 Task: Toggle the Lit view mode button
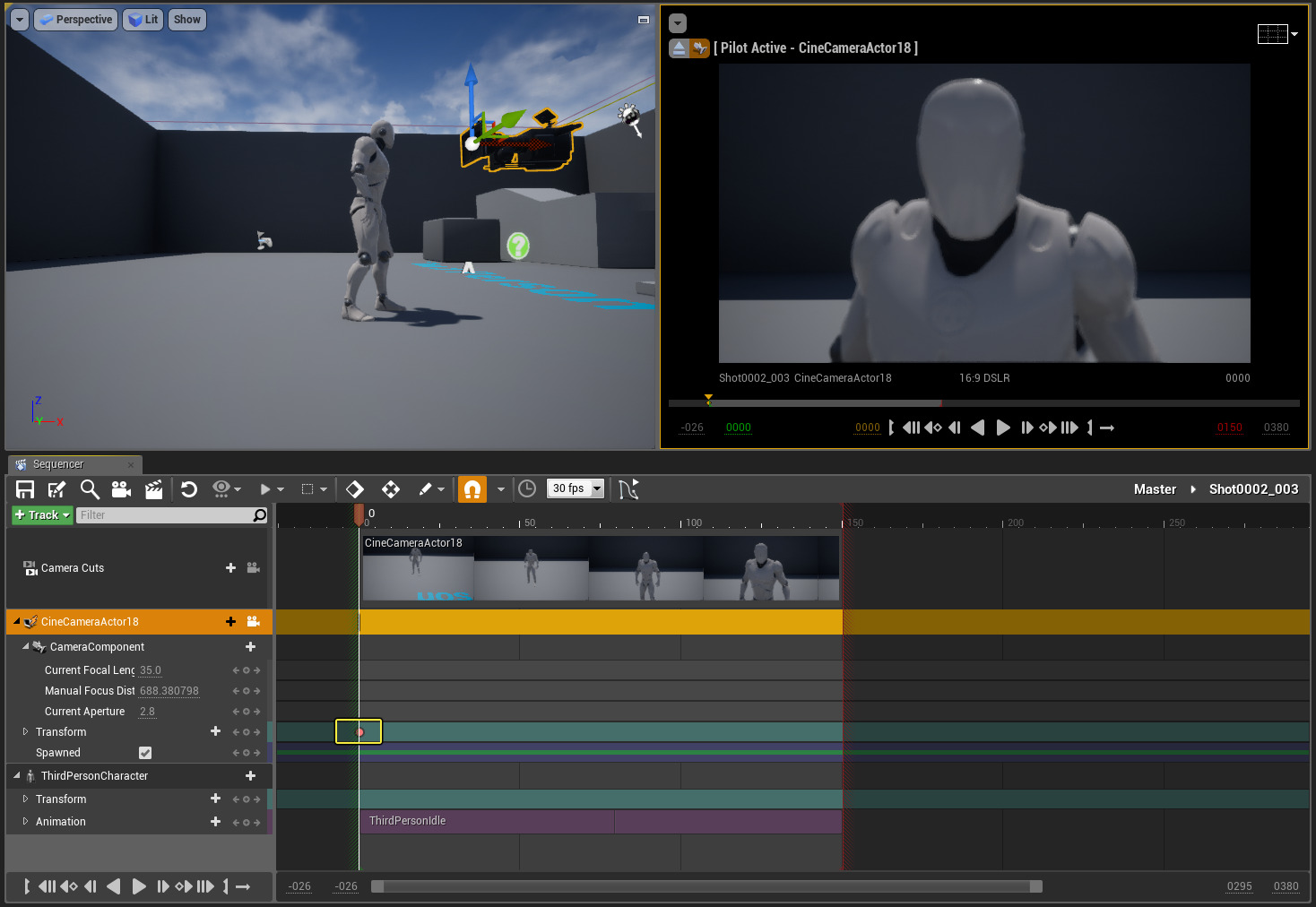(x=143, y=20)
